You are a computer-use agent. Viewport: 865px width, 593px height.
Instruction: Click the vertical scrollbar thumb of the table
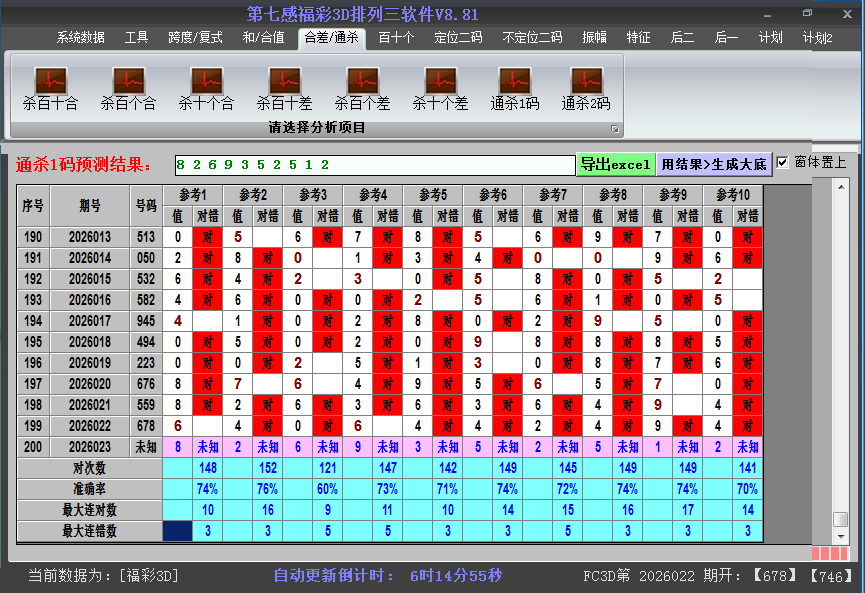(x=841, y=519)
